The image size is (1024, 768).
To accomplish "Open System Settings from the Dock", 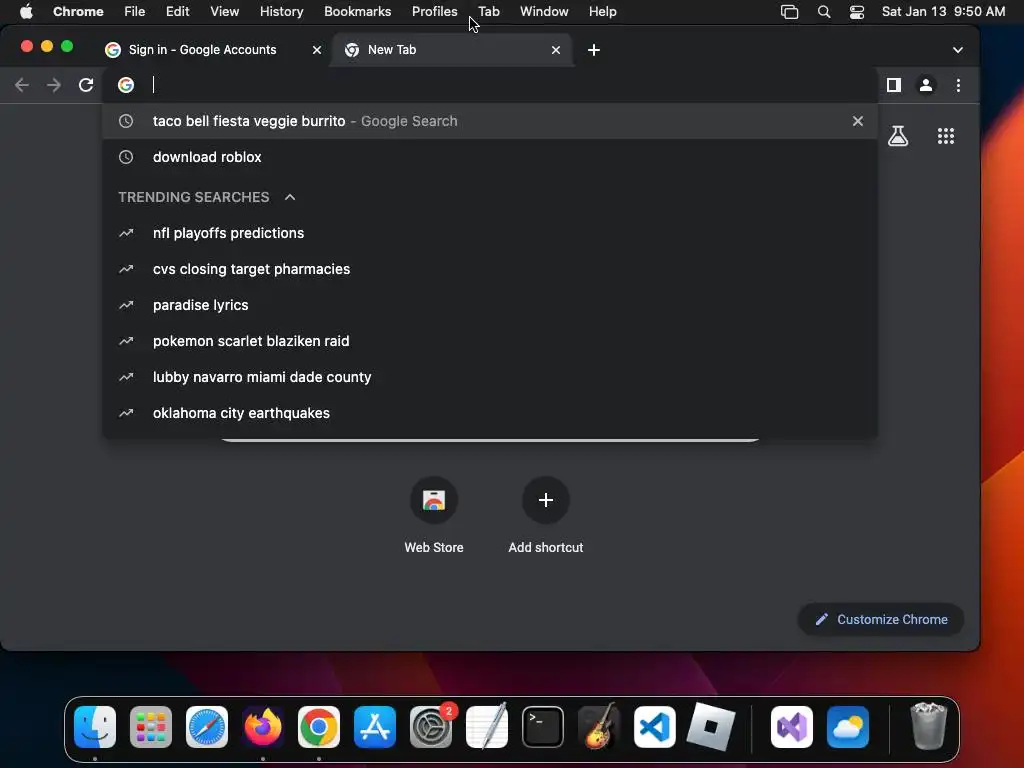I will coord(431,727).
